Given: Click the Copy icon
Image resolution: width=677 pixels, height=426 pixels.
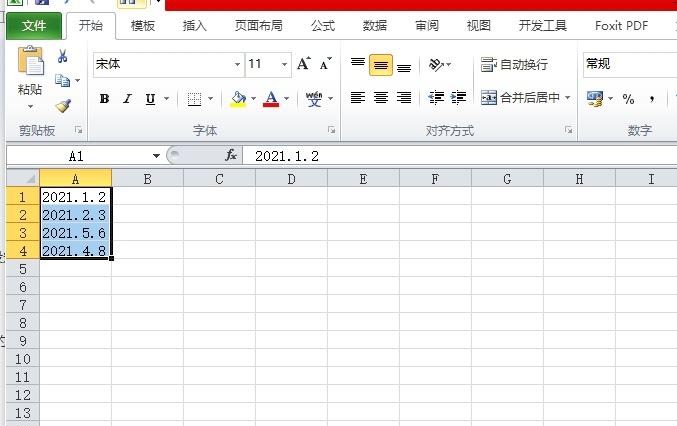Looking at the screenshot, I should tap(63, 81).
